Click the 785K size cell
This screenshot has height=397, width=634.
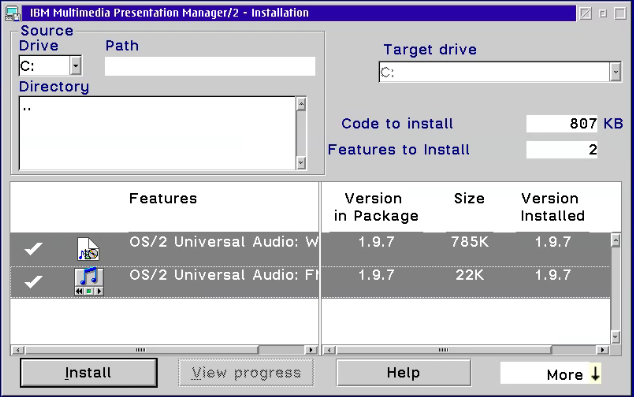(469, 242)
